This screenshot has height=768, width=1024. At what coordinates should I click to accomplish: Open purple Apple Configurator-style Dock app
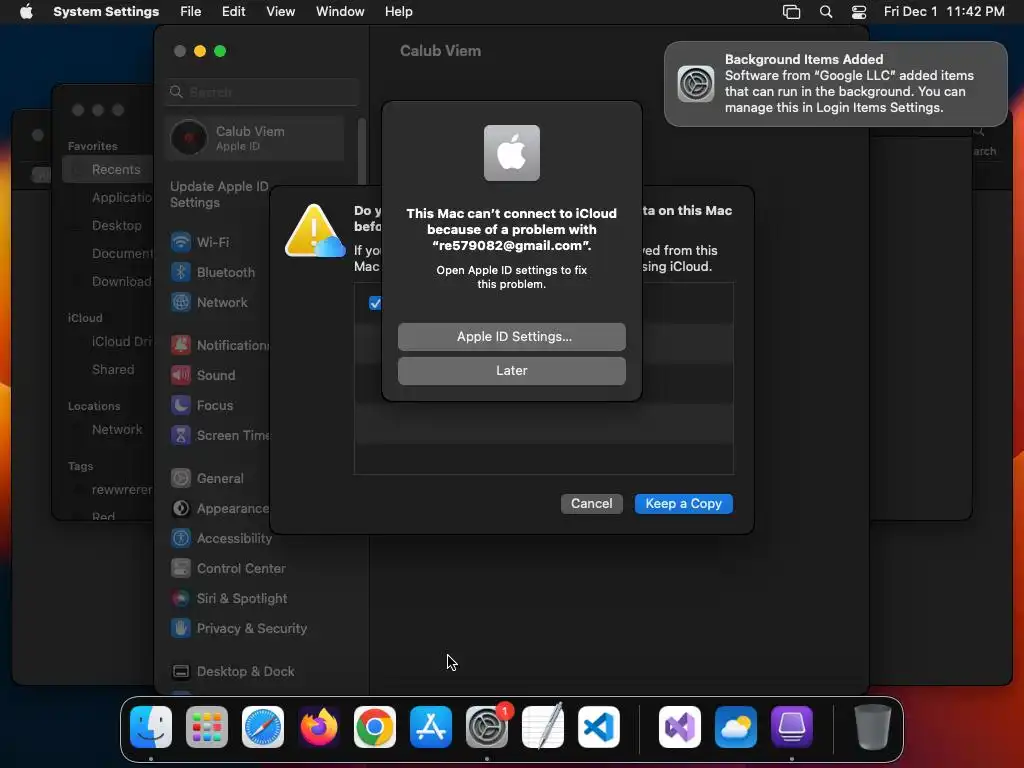(x=792, y=727)
